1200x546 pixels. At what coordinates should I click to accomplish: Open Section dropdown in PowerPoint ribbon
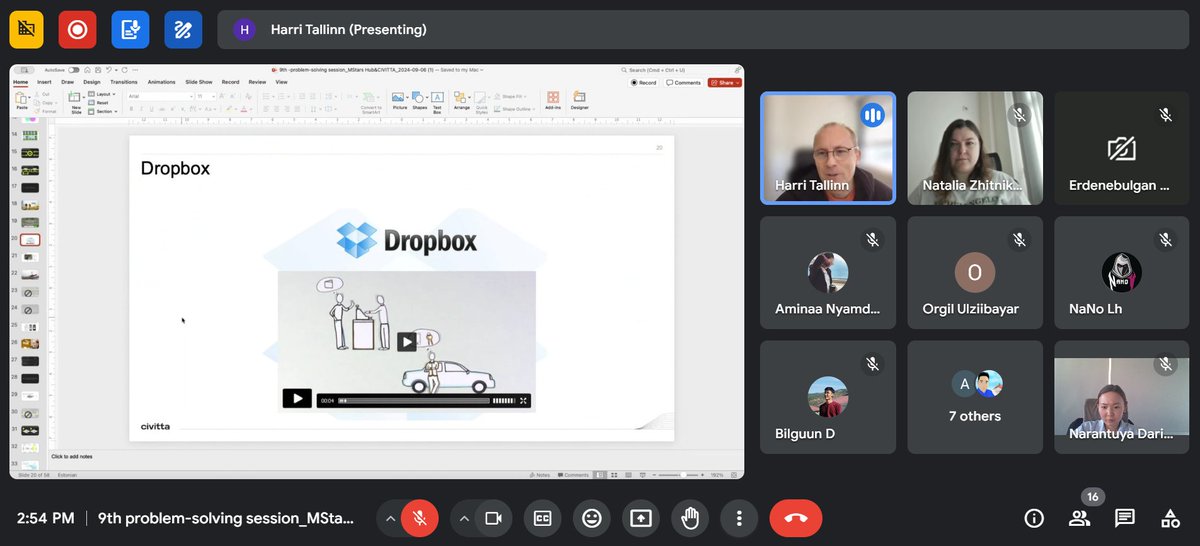coord(104,111)
